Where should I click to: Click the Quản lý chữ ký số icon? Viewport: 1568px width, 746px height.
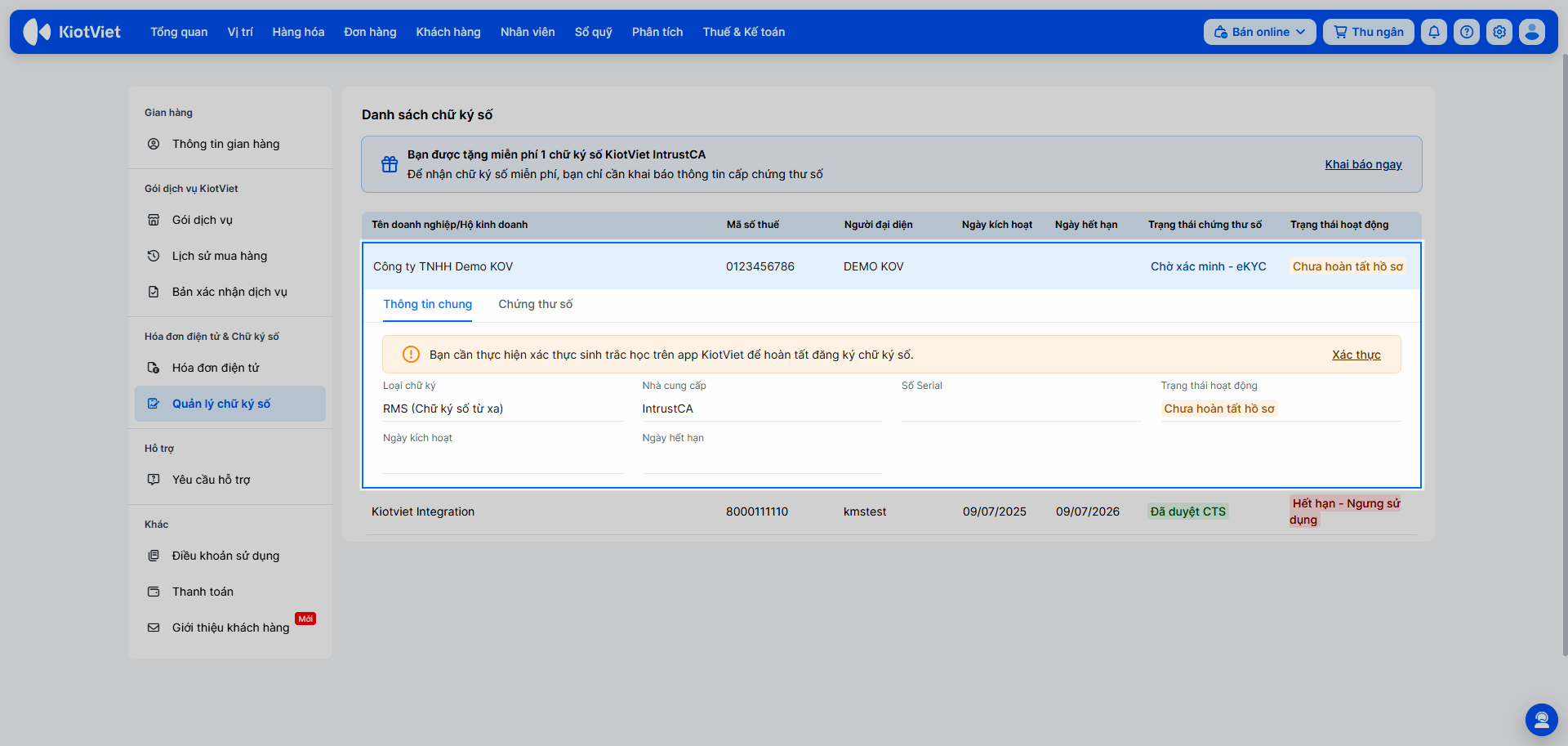pyautogui.click(x=154, y=404)
